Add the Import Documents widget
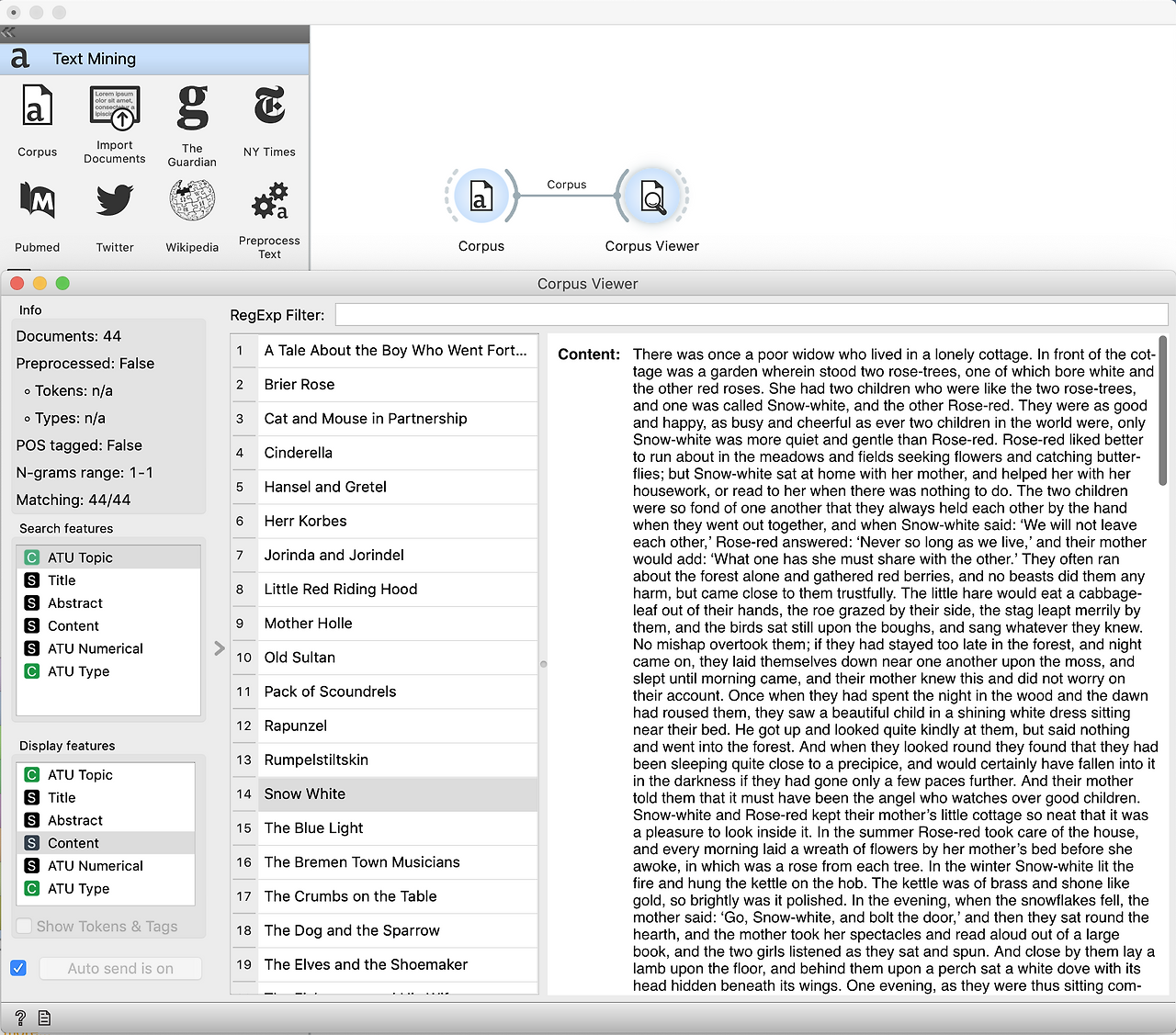1176x1035 pixels. (x=114, y=124)
